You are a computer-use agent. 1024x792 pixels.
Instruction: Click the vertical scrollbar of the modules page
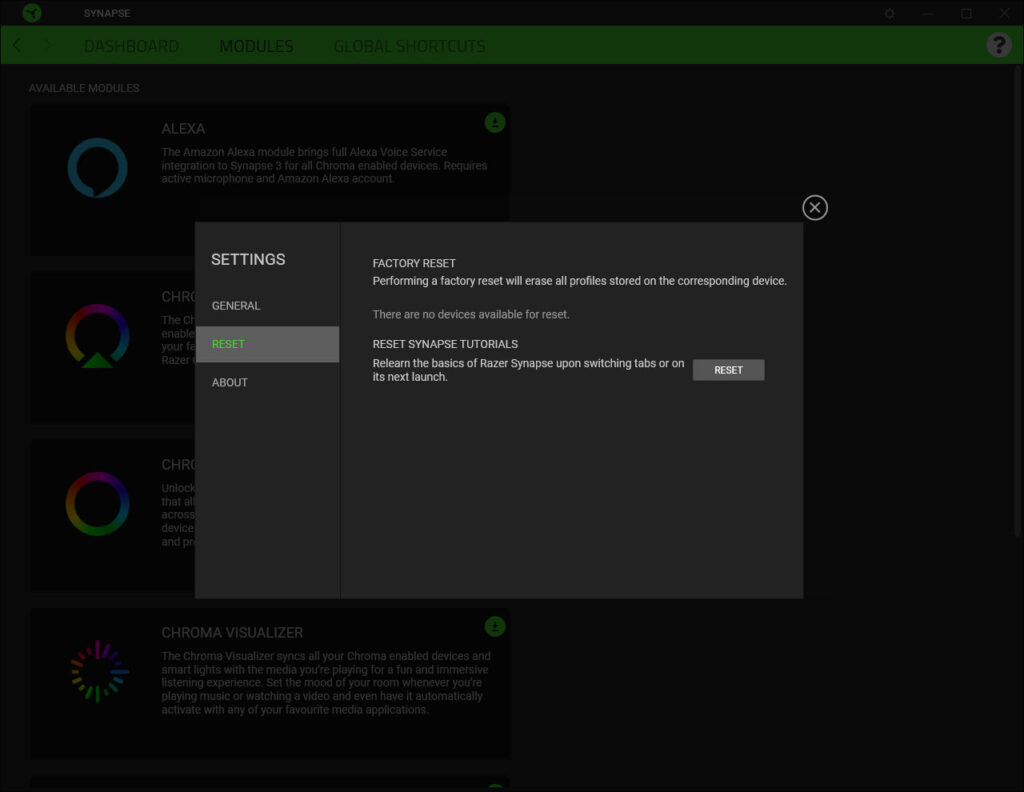coord(1017,300)
